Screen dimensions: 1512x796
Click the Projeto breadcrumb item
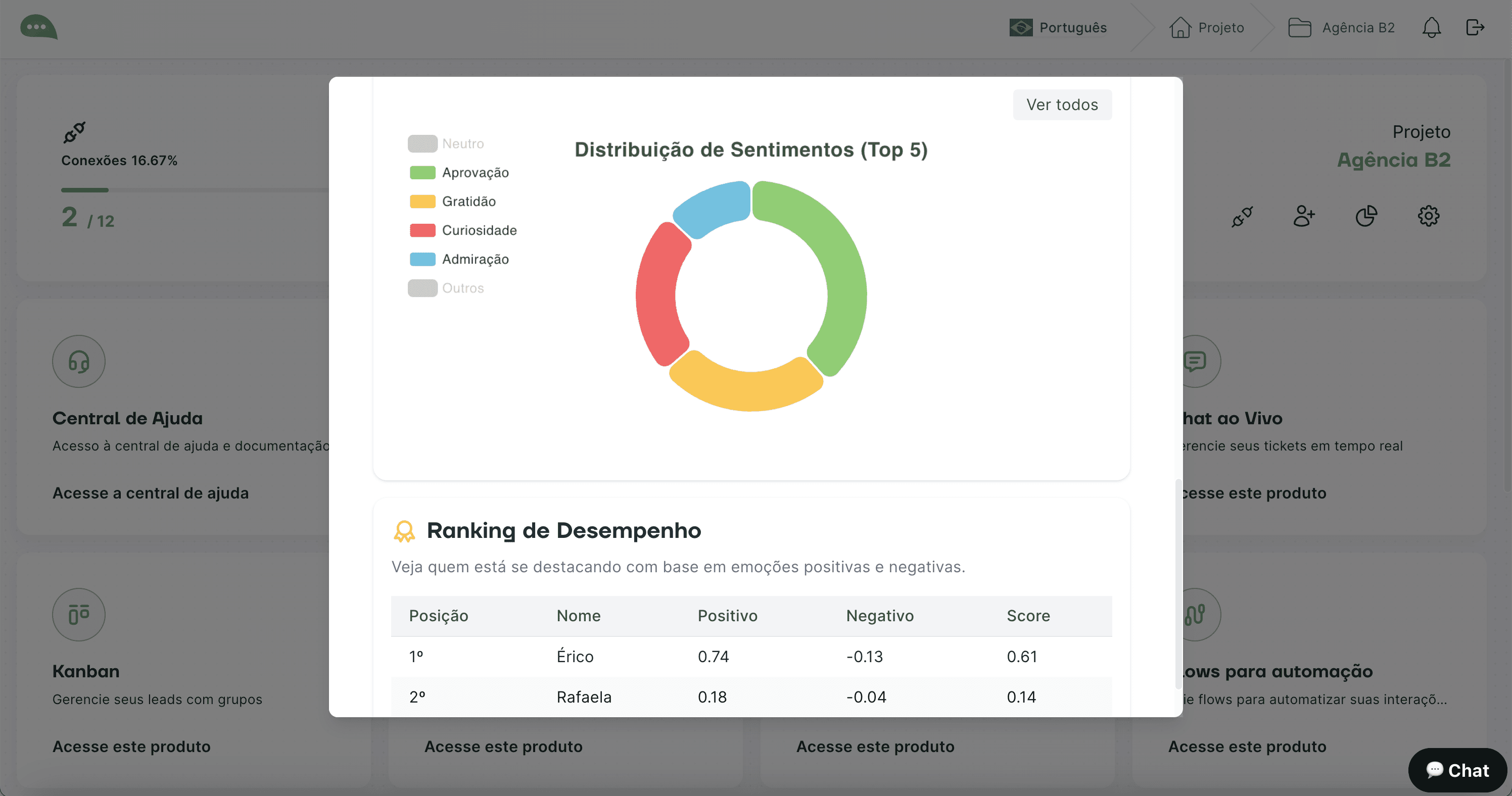1207,28
